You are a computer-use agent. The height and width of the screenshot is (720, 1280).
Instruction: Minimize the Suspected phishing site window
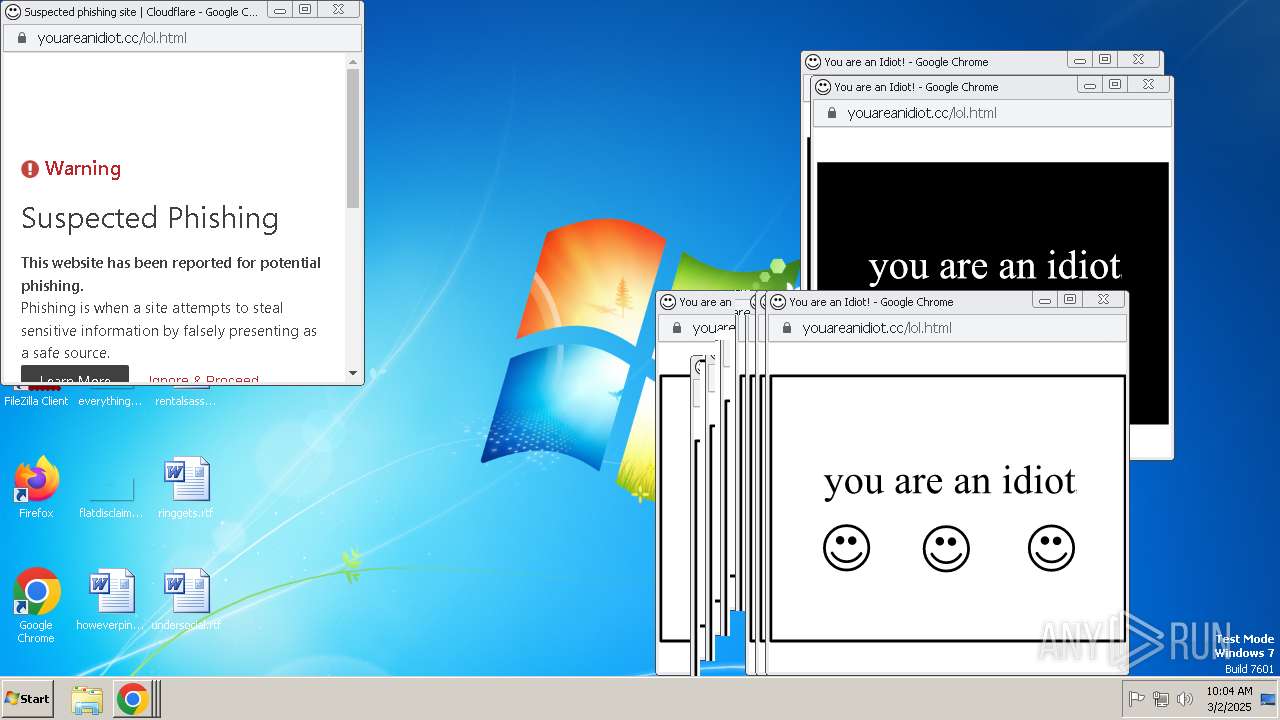point(279,9)
